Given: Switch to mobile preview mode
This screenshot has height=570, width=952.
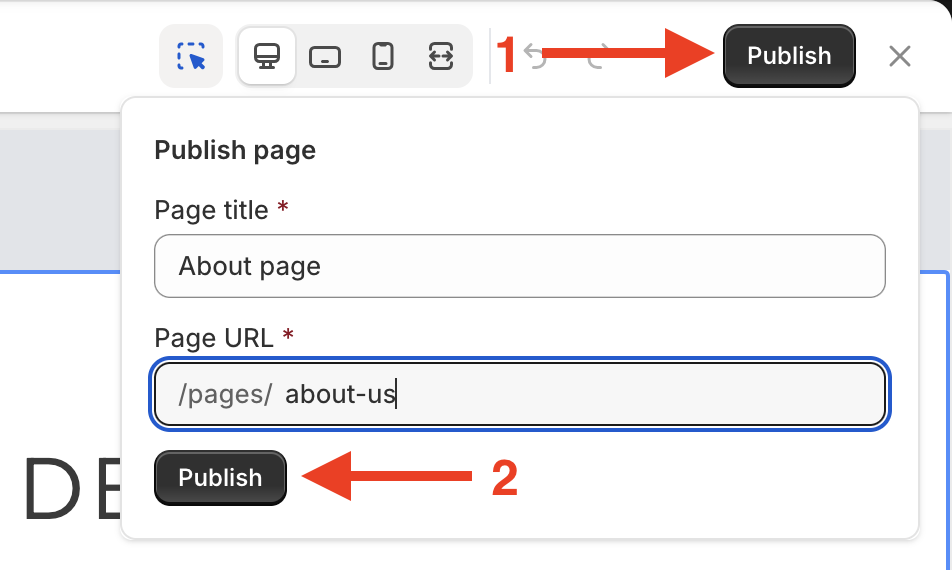Looking at the screenshot, I should tap(383, 57).
